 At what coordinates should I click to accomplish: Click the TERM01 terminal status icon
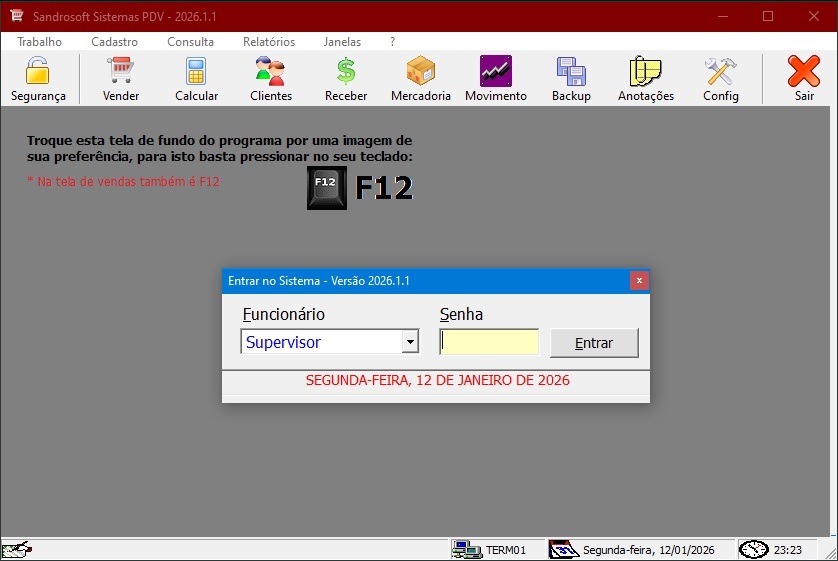[x=466, y=549]
